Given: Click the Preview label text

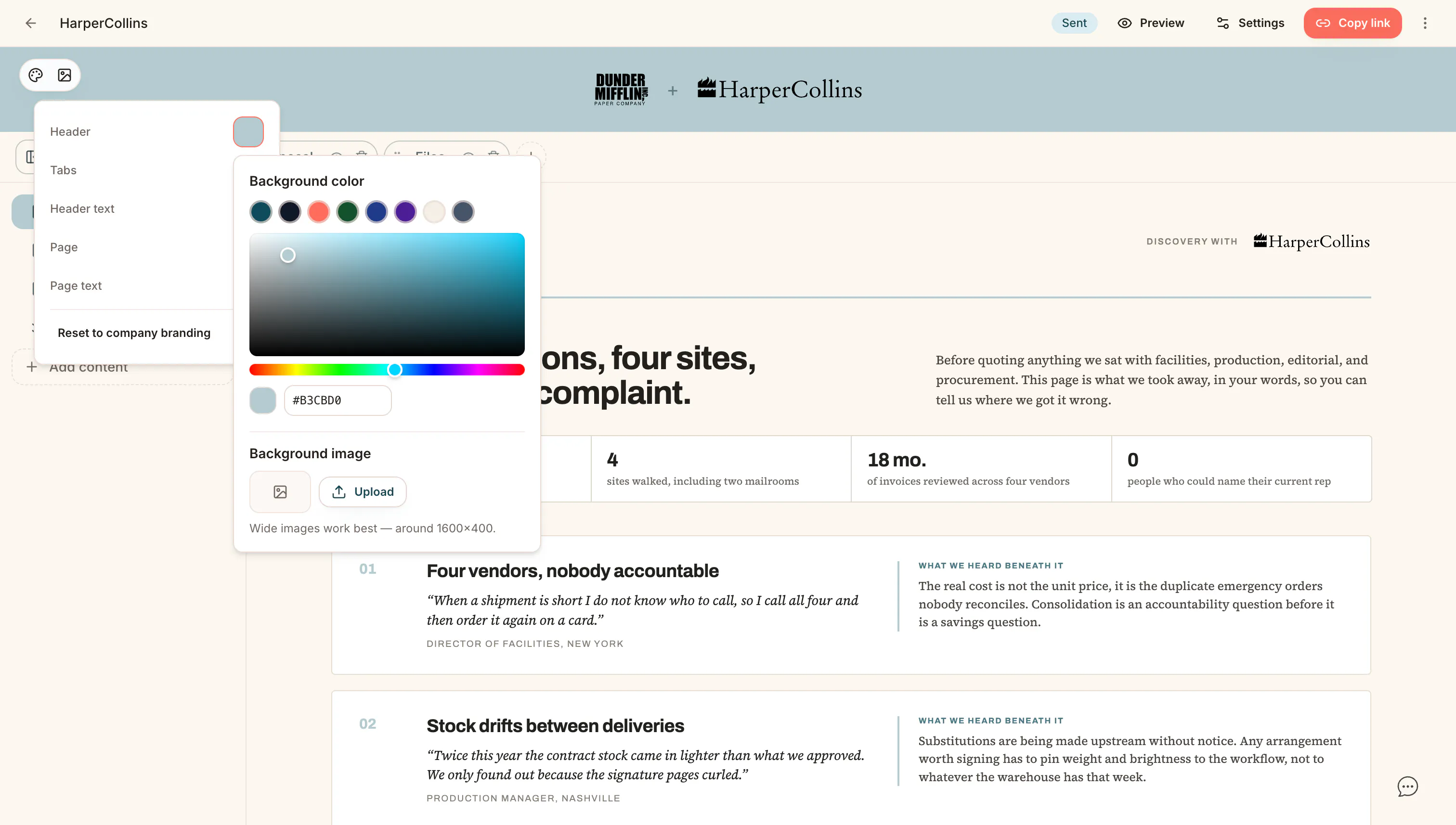Looking at the screenshot, I should (x=1162, y=23).
